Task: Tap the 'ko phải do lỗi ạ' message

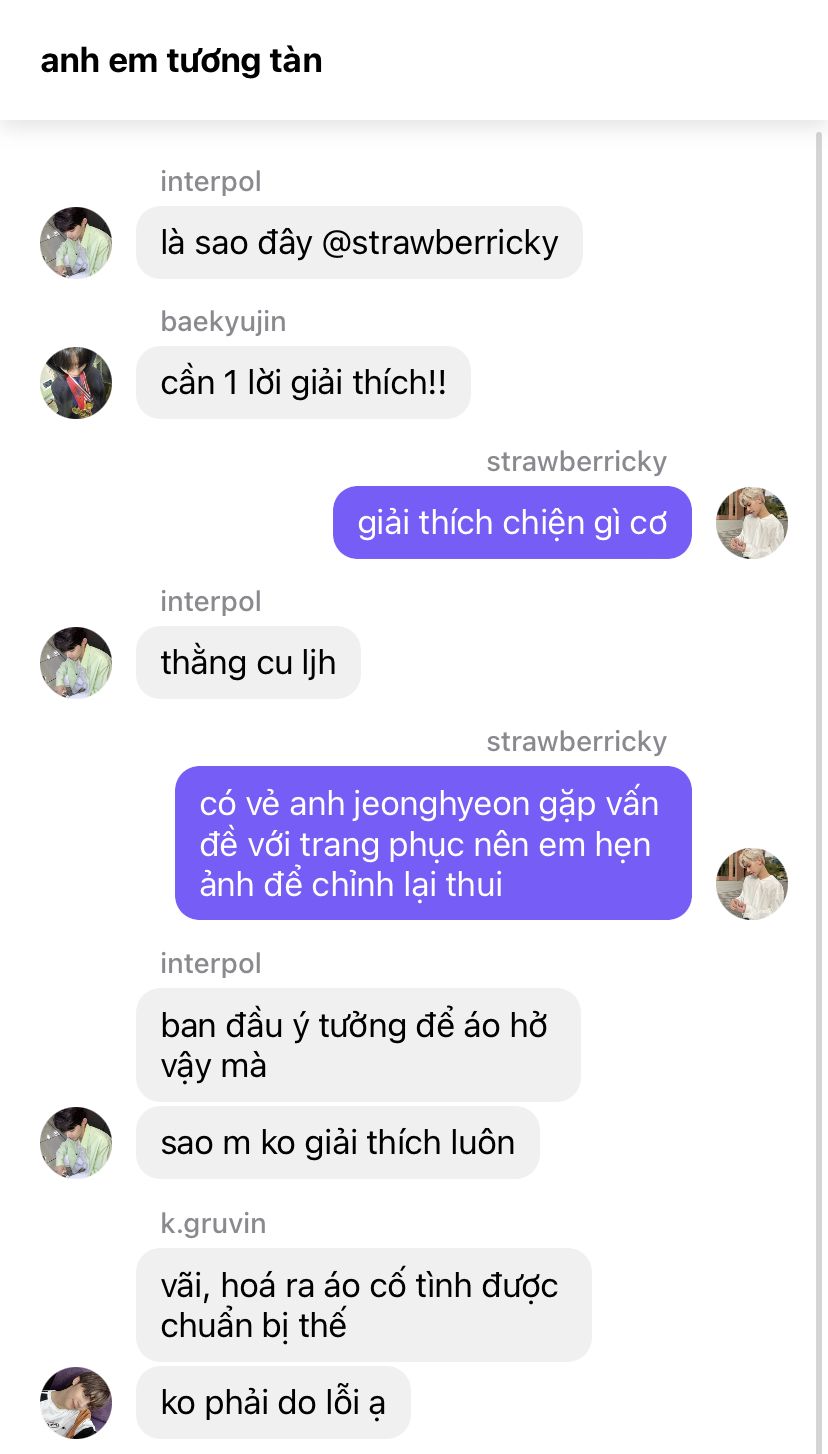Action: (x=273, y=1402)
